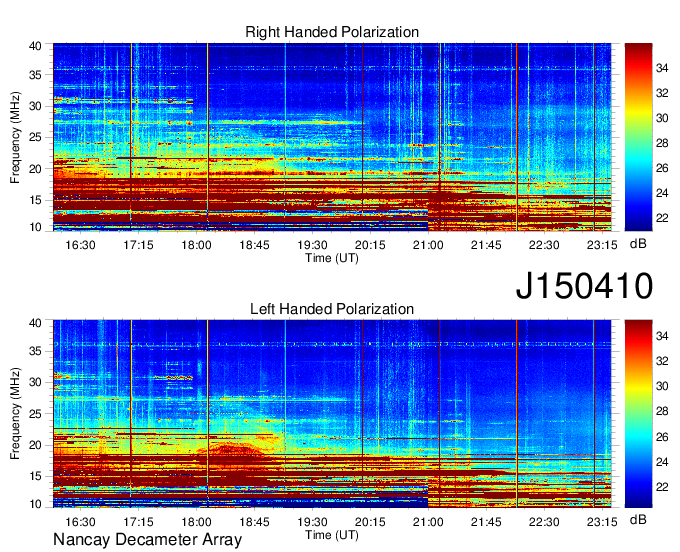Click the 18:00 tick on the top time axis

196,245
